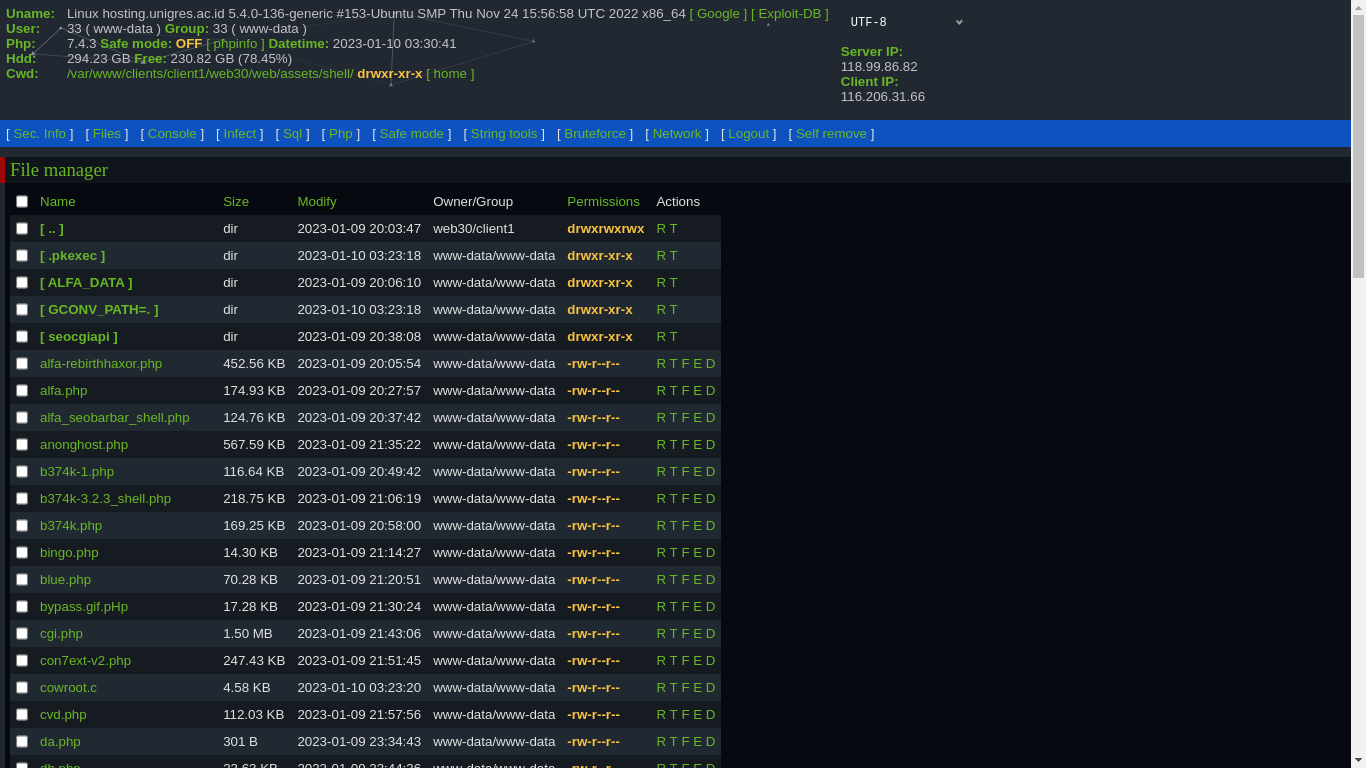The image size is (1366, 768).
Task: Sort by the Permissions column header
Action: [x=603, y=202]
